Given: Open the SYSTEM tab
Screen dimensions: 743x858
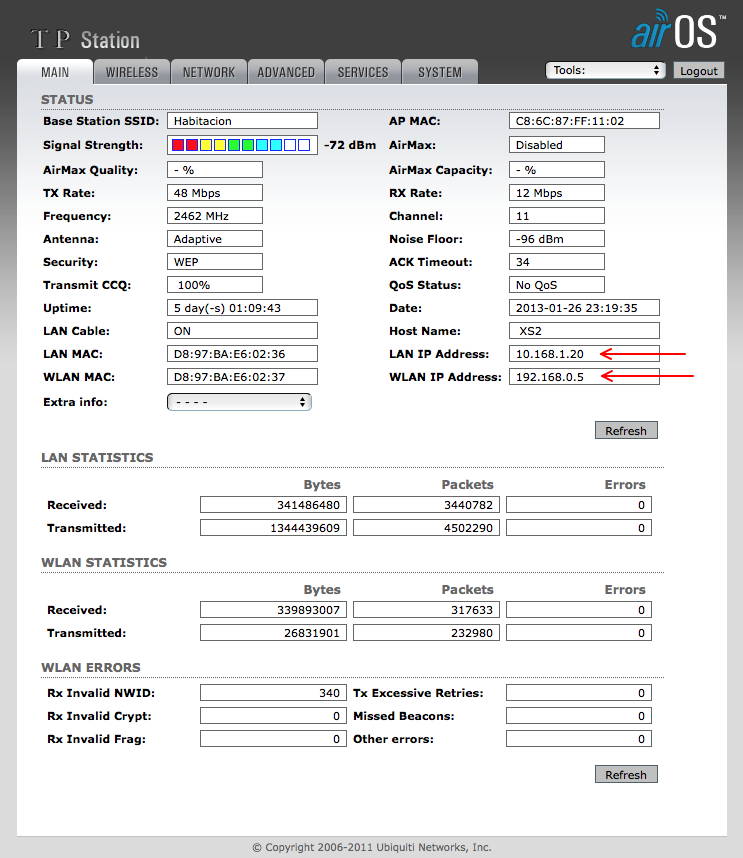Looking at the screenshot, I should tap(440, 72).
